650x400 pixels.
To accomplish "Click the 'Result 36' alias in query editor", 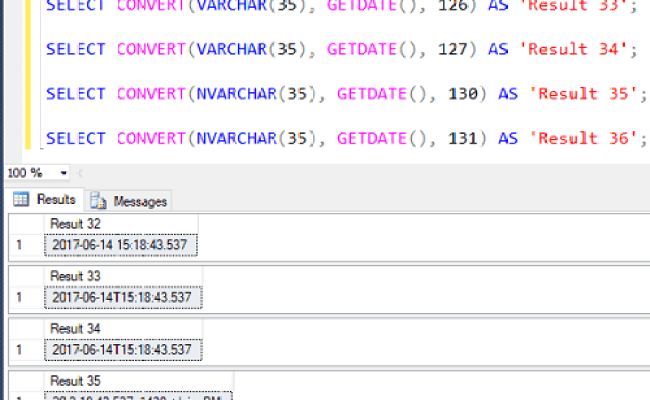I will coord(583,138).
